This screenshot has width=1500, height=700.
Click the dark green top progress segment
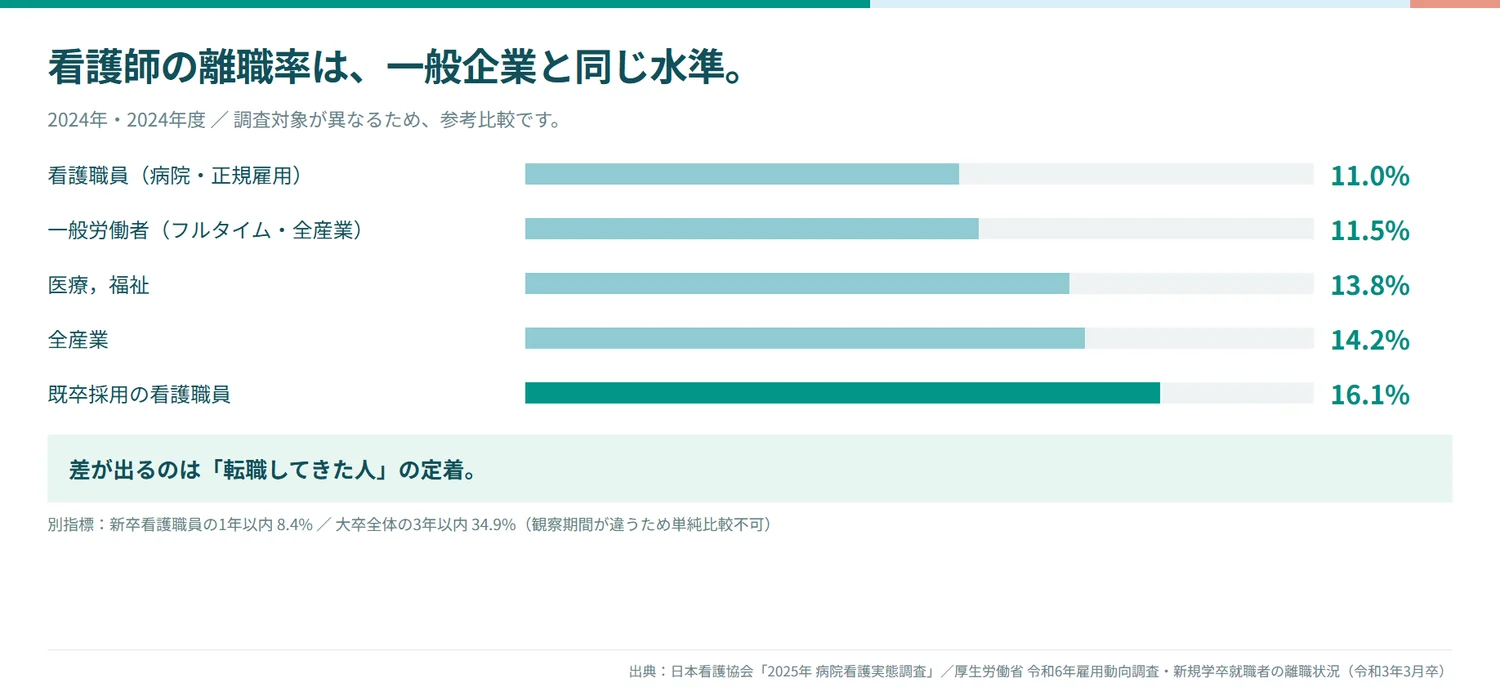435,4
